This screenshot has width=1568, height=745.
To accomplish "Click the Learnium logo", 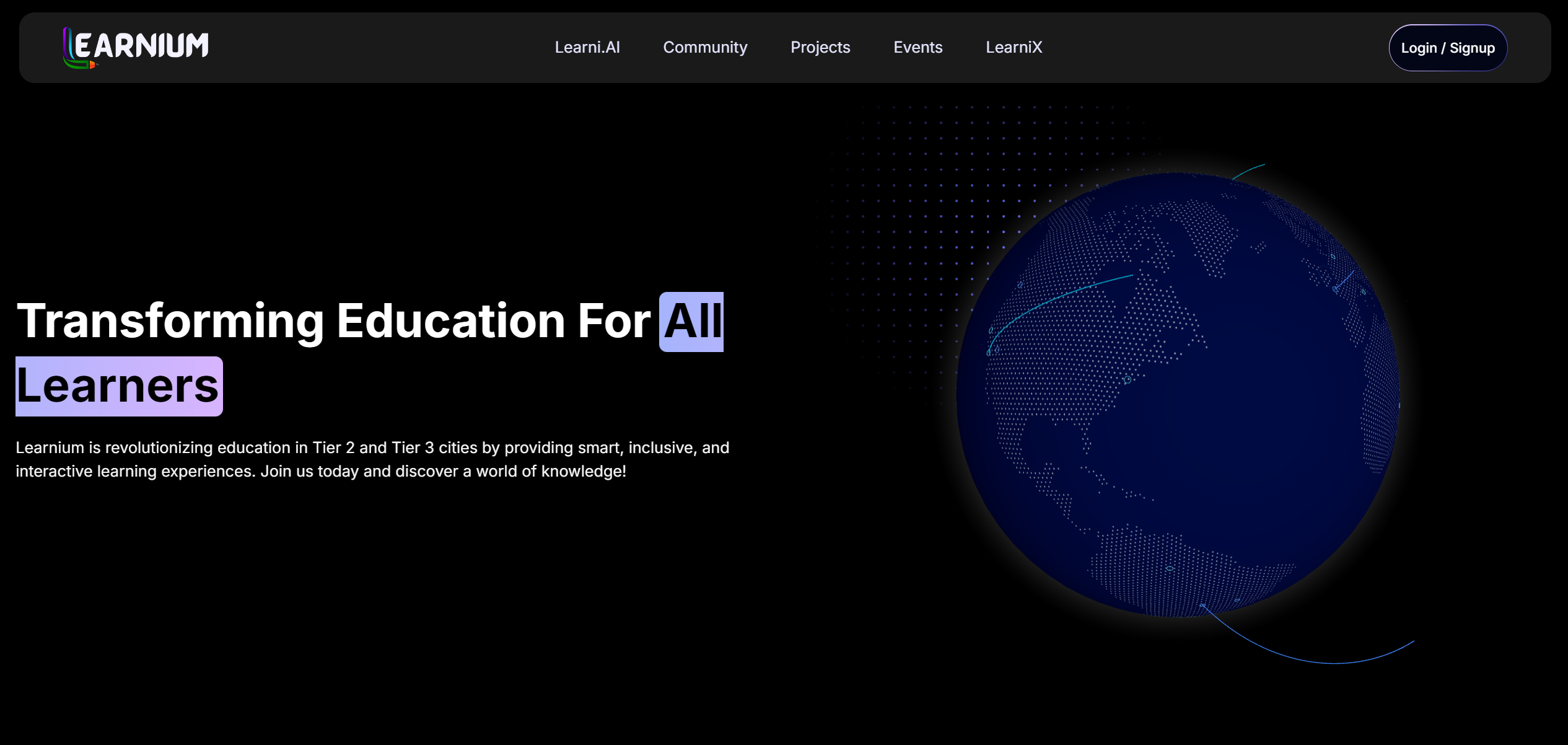I will 136,47.
